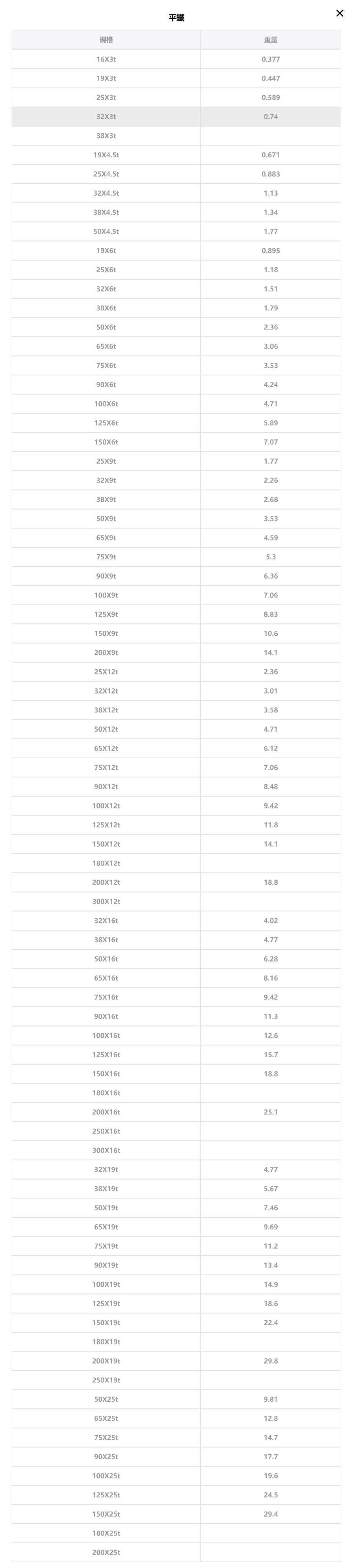
Task: Click the 0.447 weight value
Action: click(271, 78)
